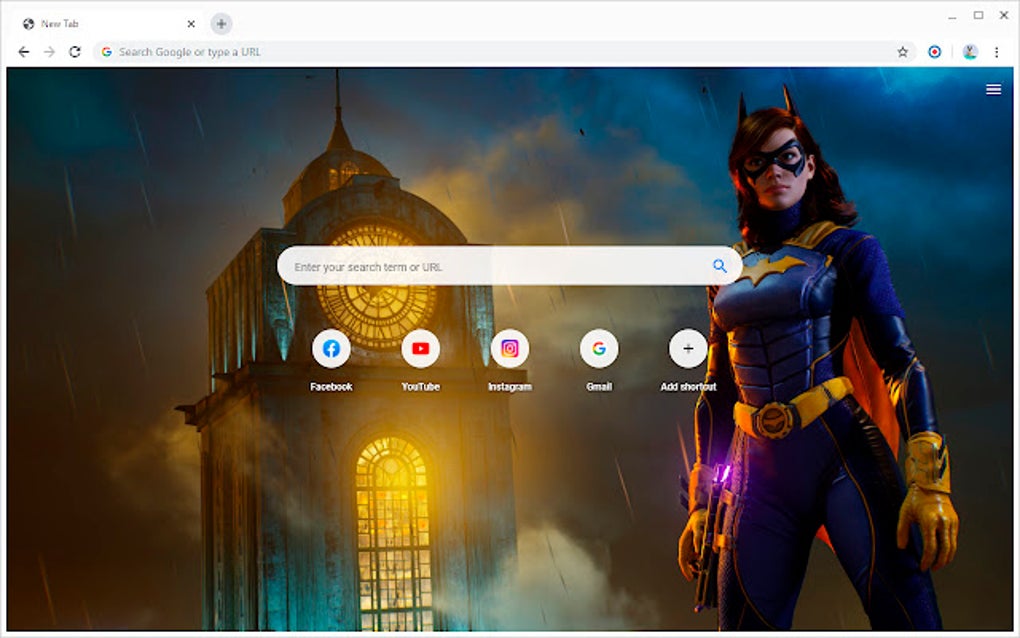Click the YouTube label text
1020x638 pixels.
point(420,387)
